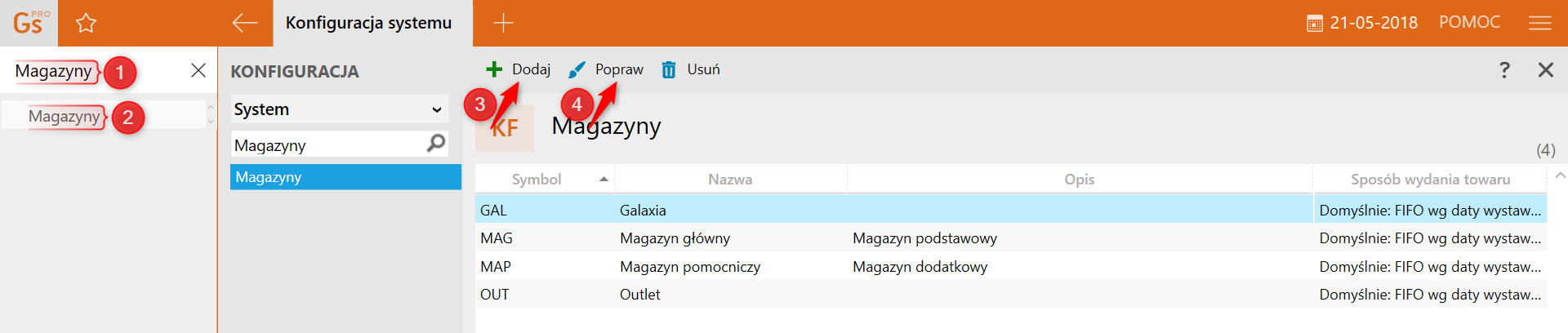
Task: Click the Magazyny filter field in Konfiguracja
Action: [x=327, y=145]
